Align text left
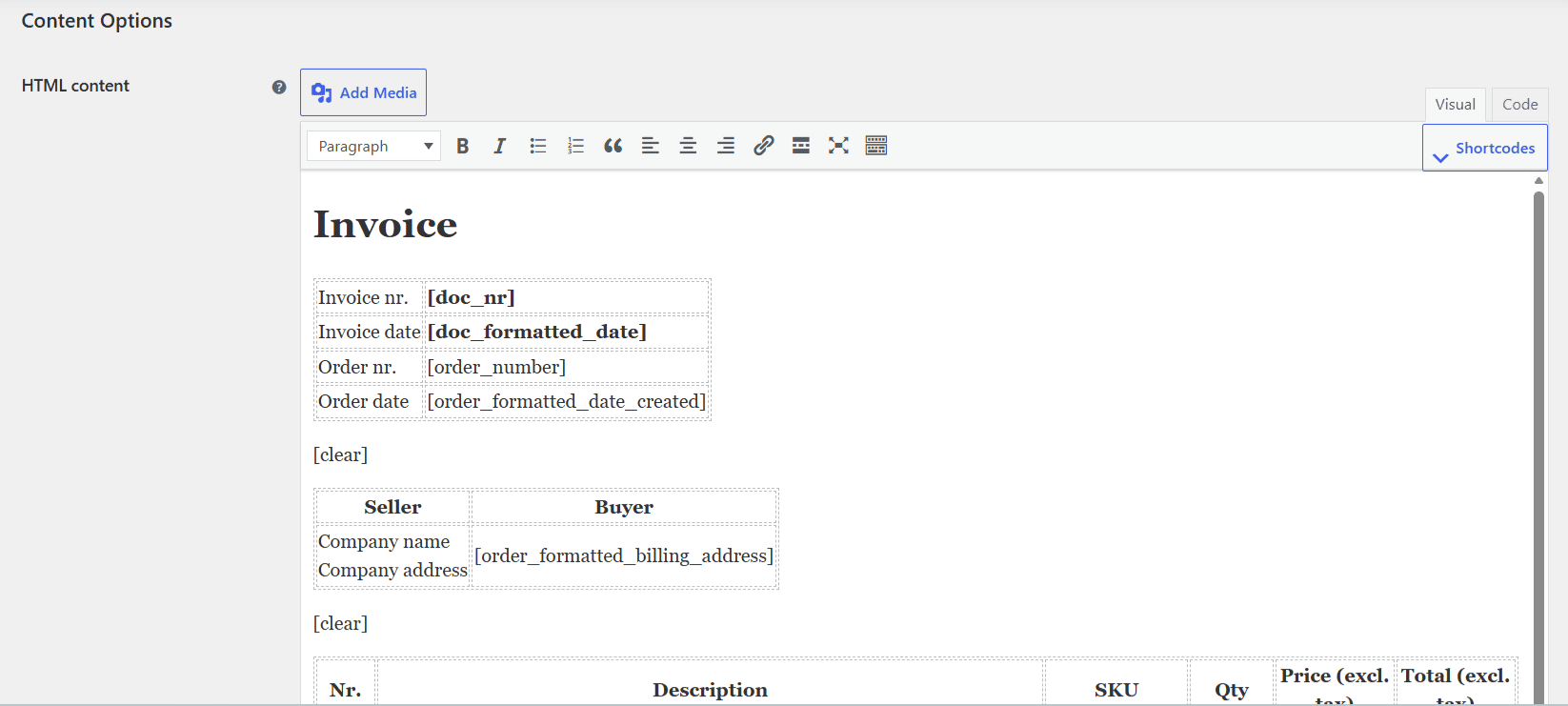Screen dimensions: 1568x706 coord(651,146)
